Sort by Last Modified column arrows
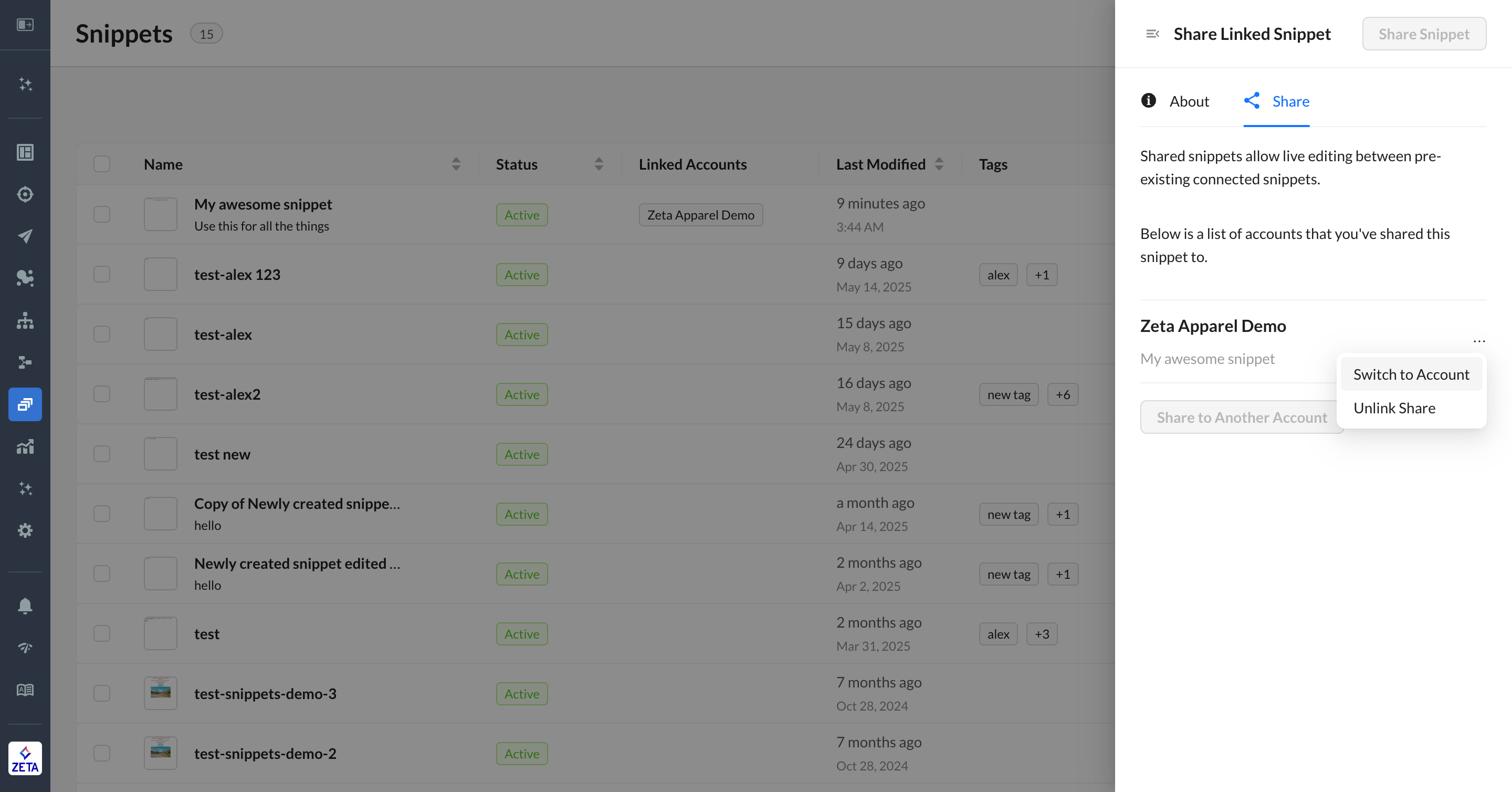The image size is (1512, 792). pyautogui.click(x=939, y=164)
